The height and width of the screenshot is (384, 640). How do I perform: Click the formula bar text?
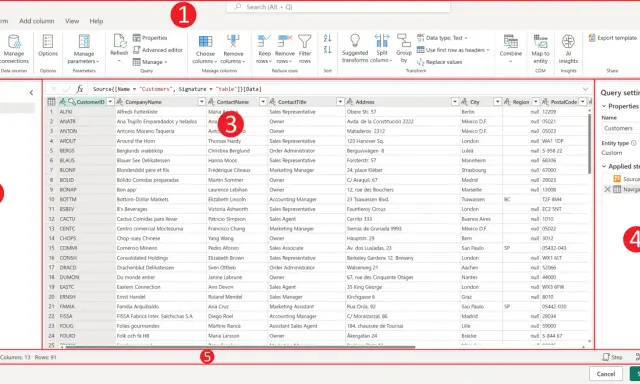click(x=177, y=89)
